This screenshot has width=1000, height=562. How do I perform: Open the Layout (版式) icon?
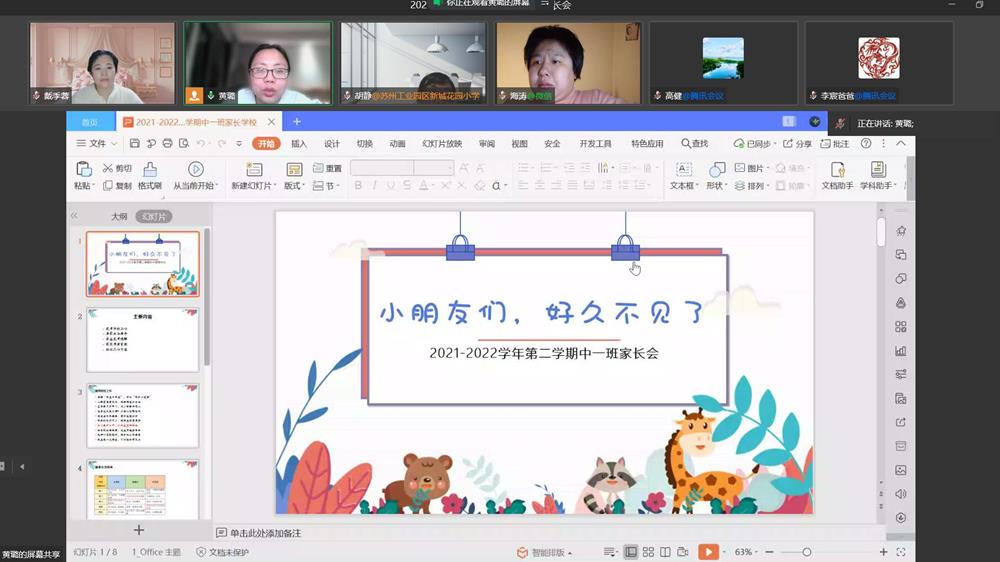pyautogui.click(x=294, y=169)
